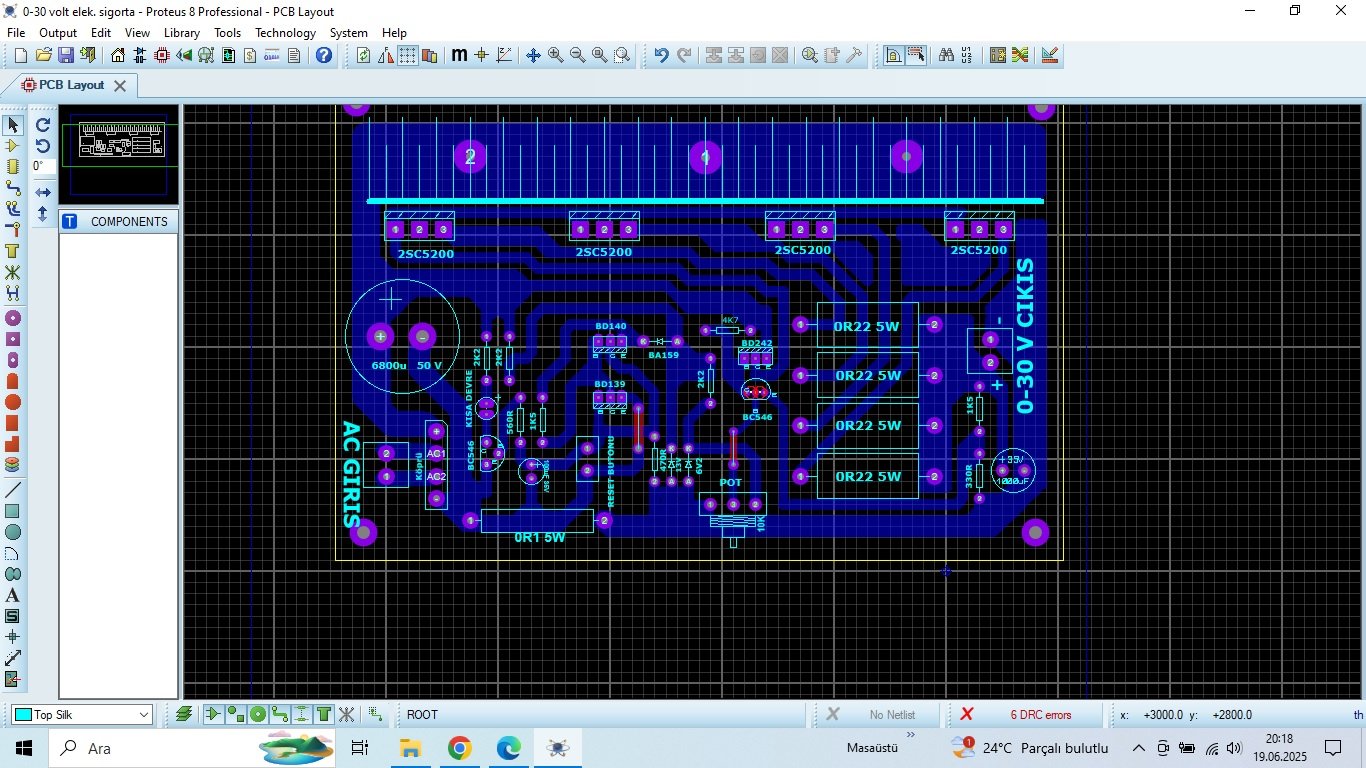Open the binoculars search icon
The width and height of the screenshot is (1366, 768).
coord(946,55)
